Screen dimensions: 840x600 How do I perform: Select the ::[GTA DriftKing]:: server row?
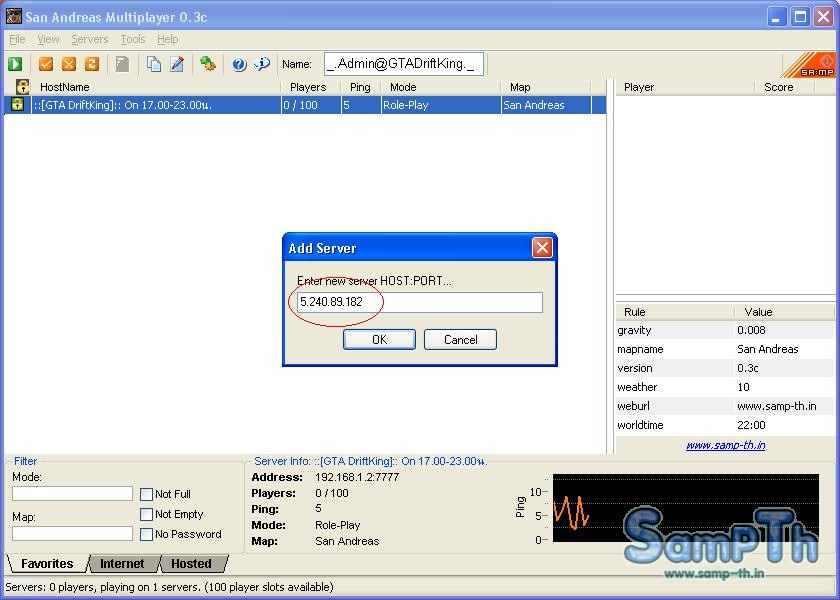coord(305,105)
